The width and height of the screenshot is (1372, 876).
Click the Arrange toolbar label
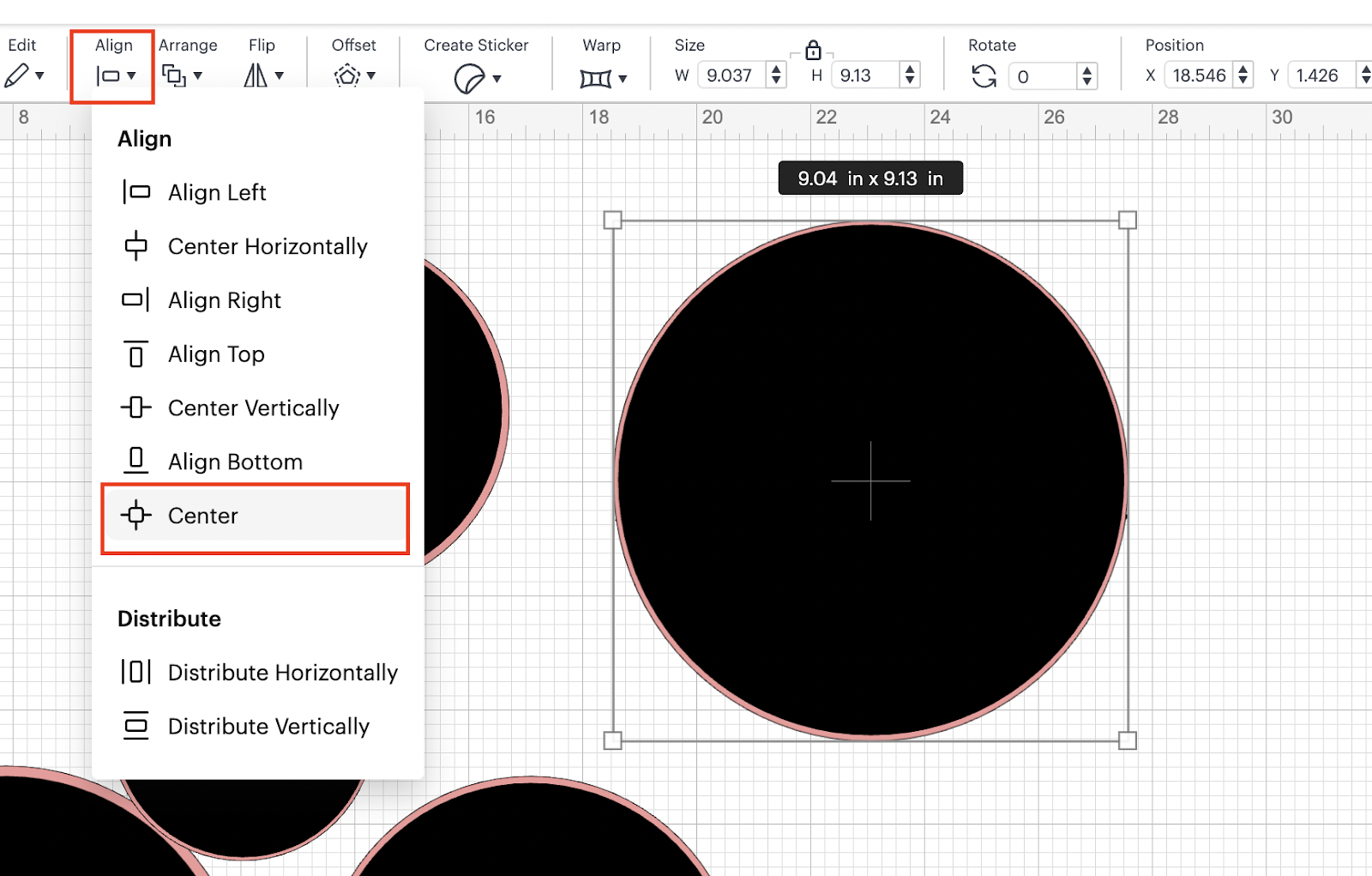188,45
